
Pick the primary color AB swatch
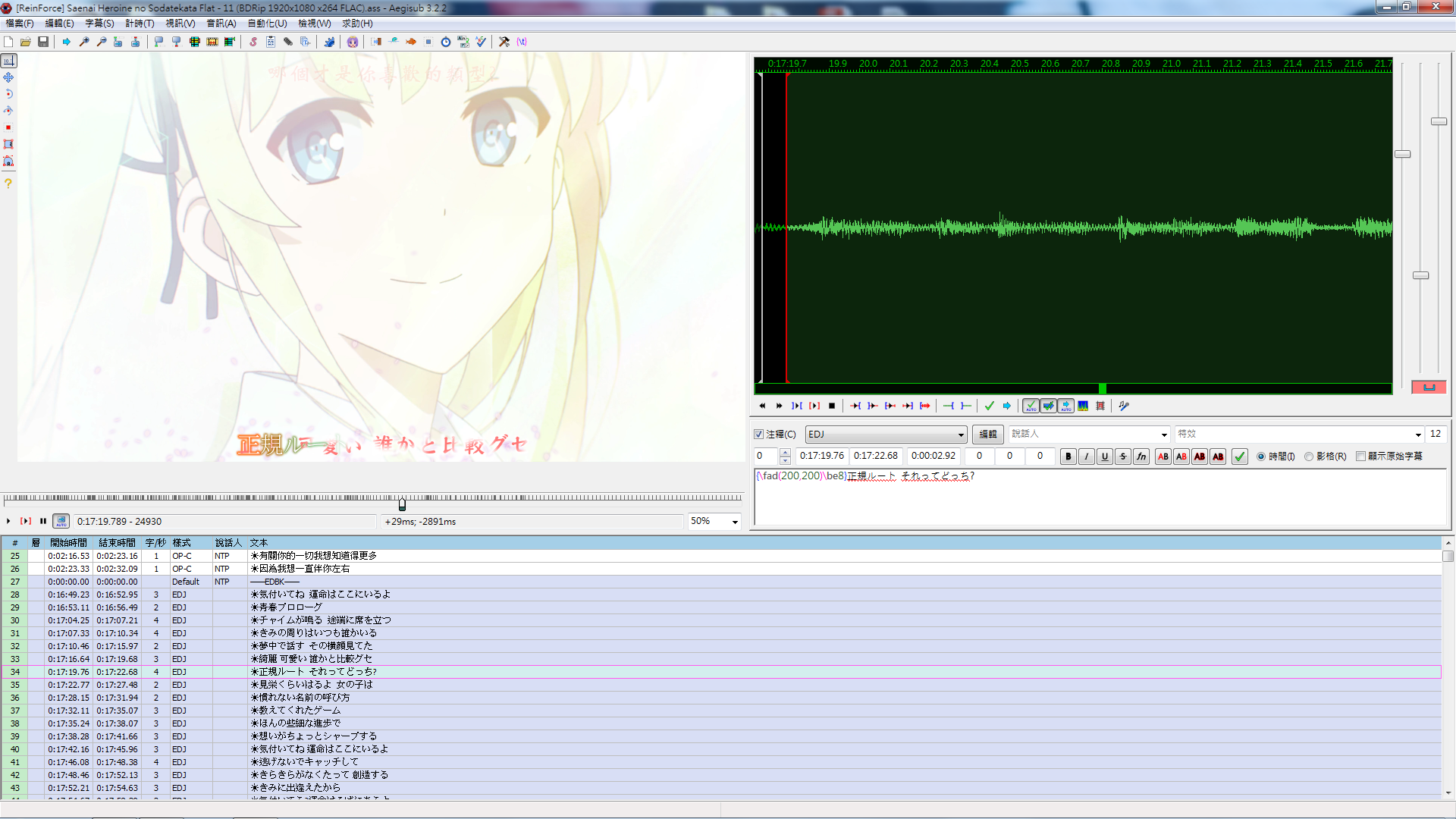(1163, 457)
